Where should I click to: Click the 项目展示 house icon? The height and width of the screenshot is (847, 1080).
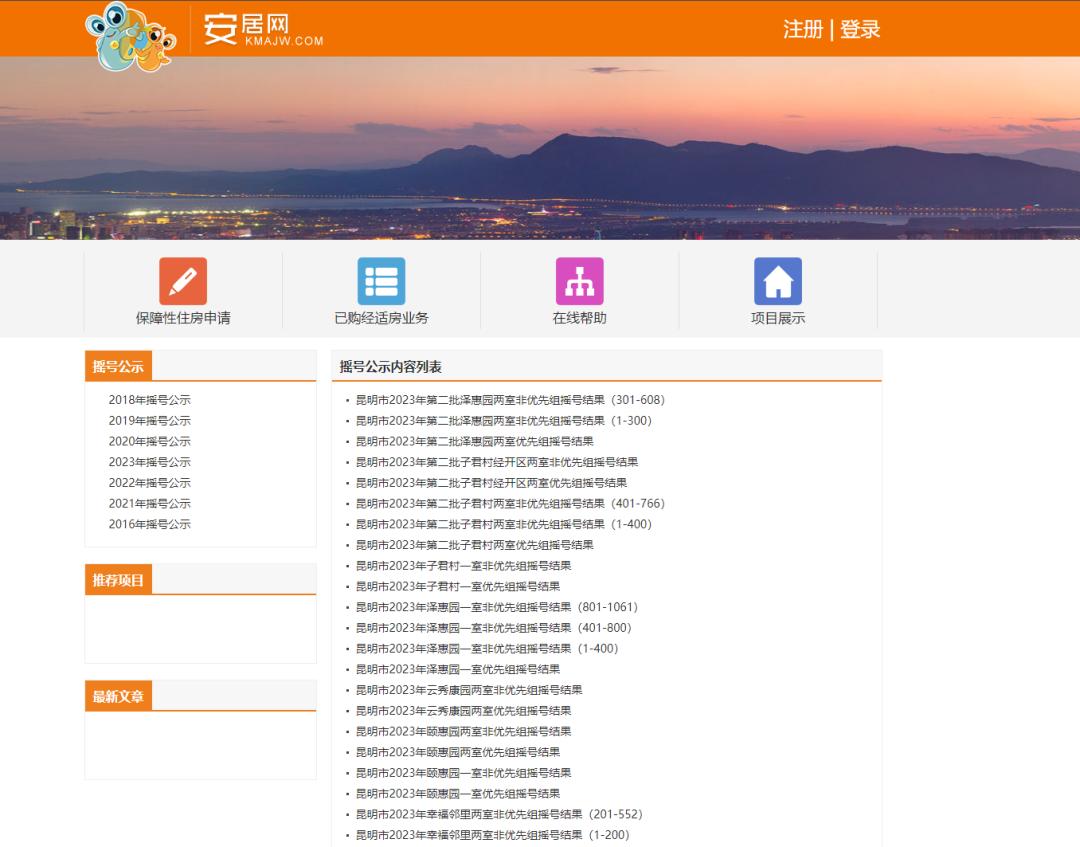pos(779,290)
